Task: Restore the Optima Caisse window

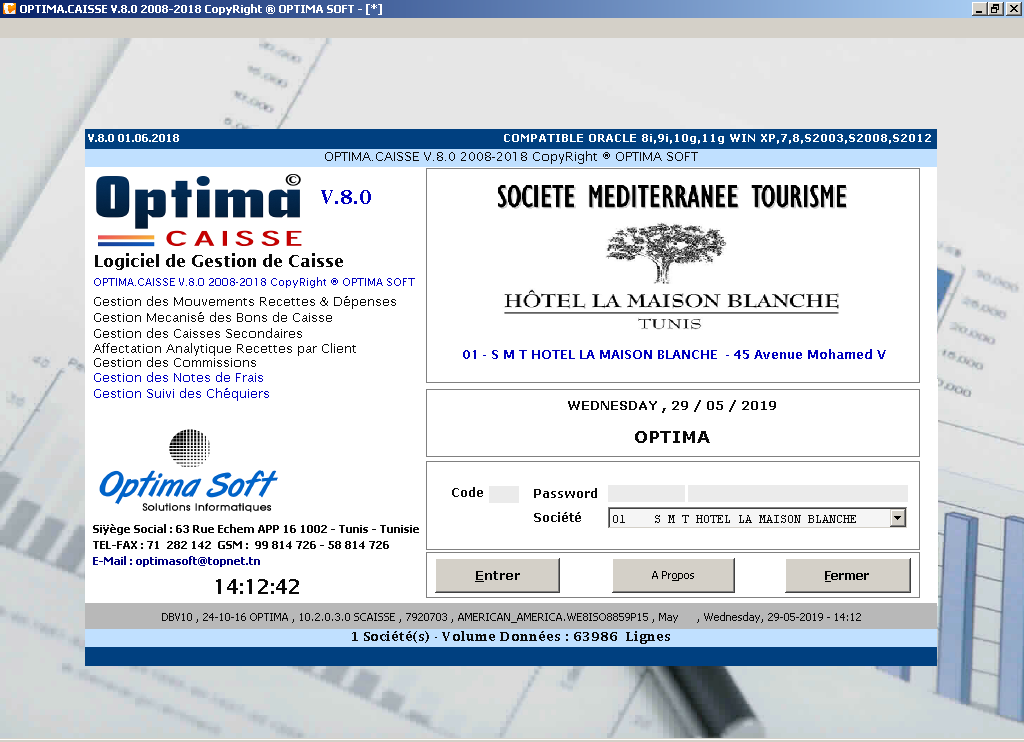Action: (x=995, y=8)
